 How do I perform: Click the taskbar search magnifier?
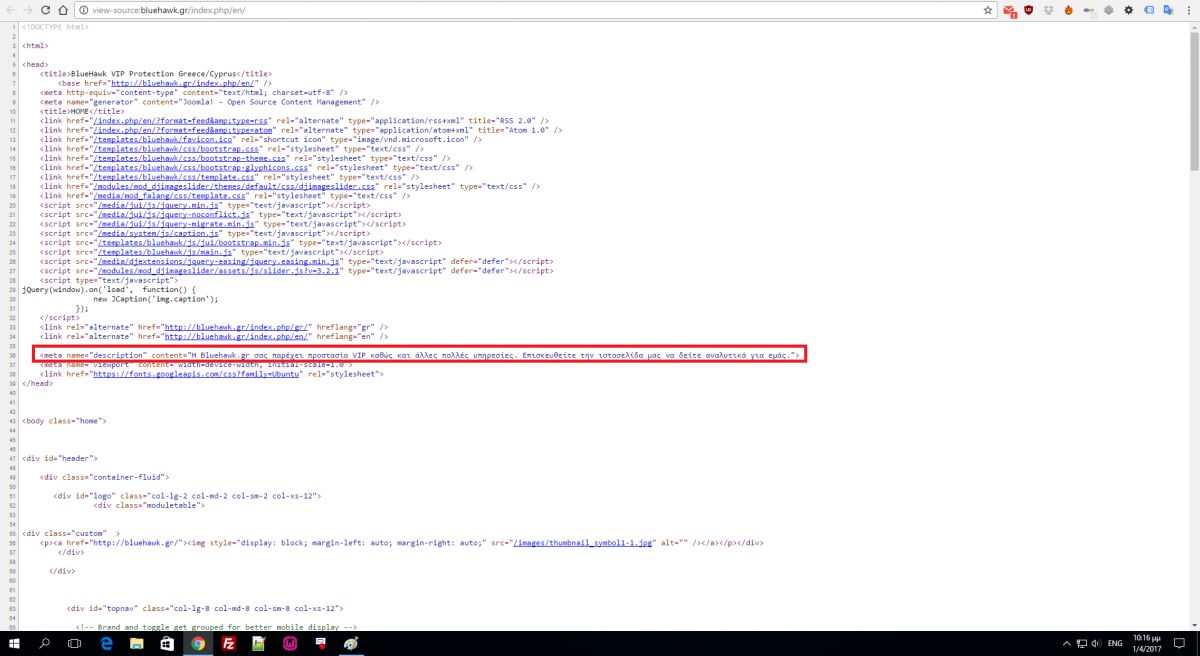pyautogui.click(x=46, y=644)
